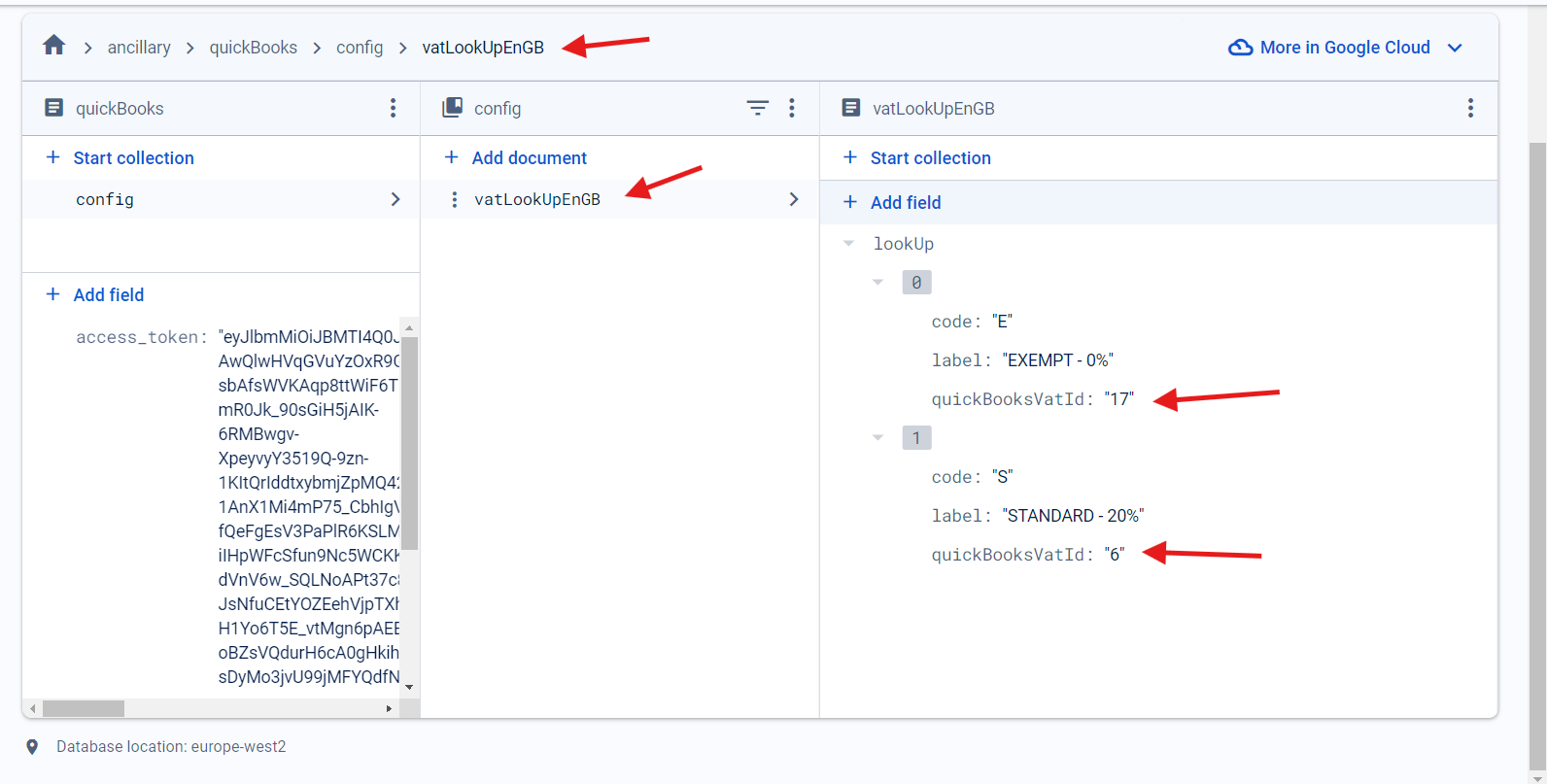Click the code value "E"

point(1002,322)
